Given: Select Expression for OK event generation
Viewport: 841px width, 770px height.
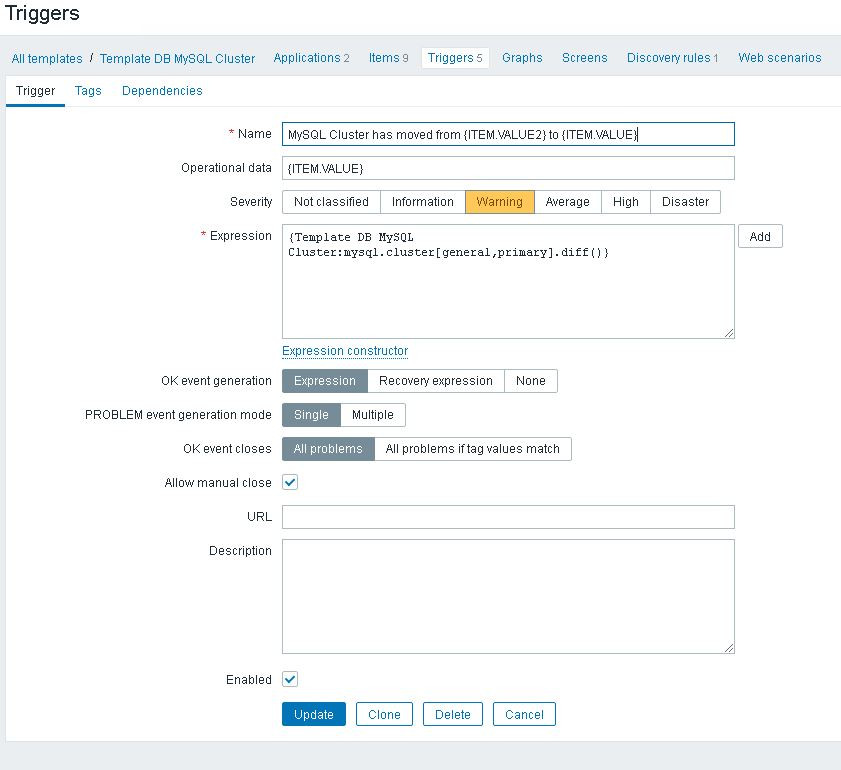Looking at the screenshot, I should point(324,381).
